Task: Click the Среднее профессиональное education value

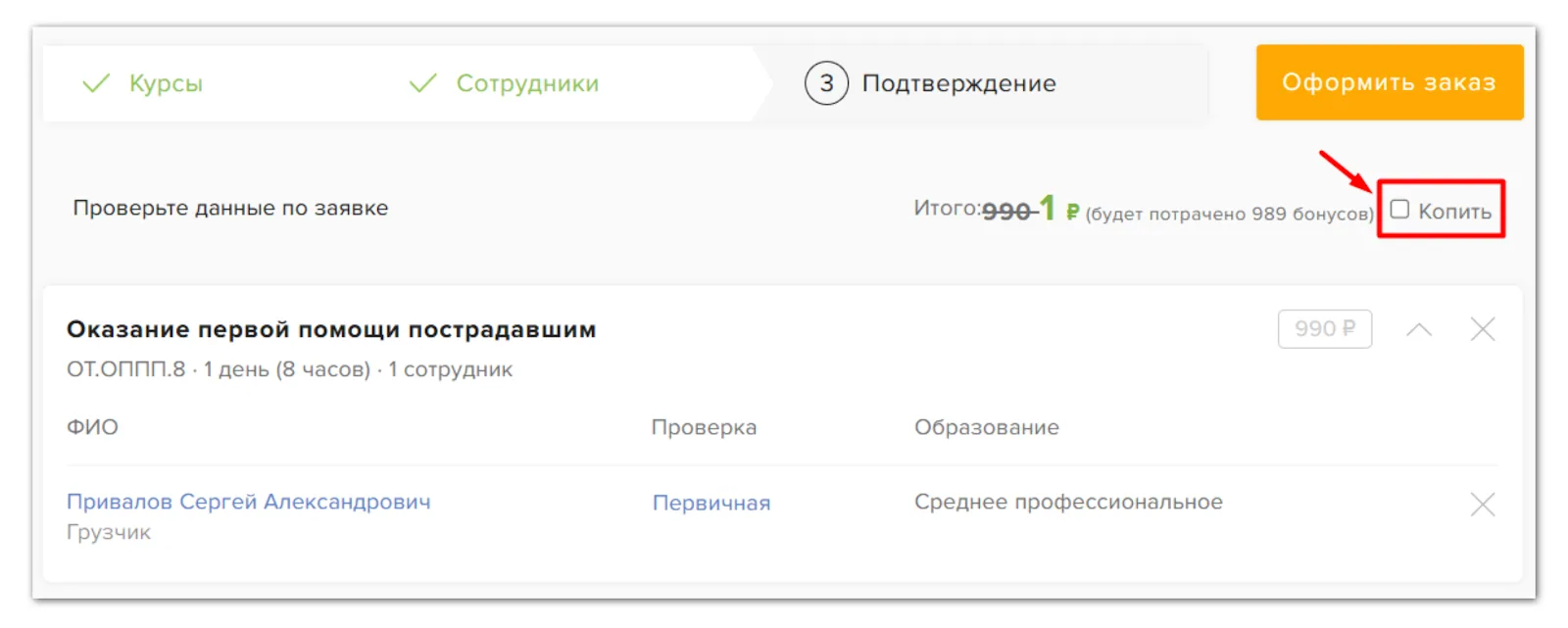Action: (1068, 502)
